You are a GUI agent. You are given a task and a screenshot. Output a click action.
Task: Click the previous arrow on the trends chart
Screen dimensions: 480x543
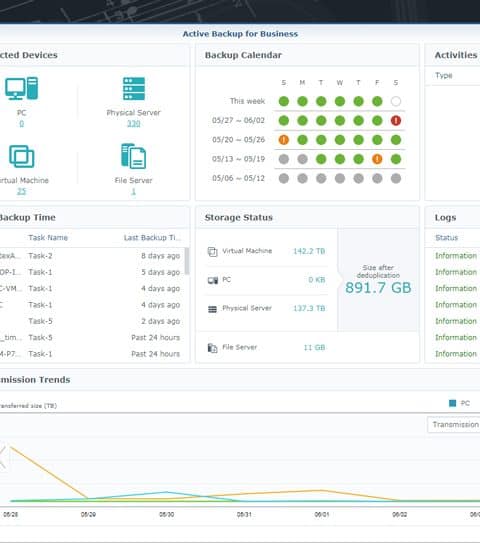click(3, 457)
